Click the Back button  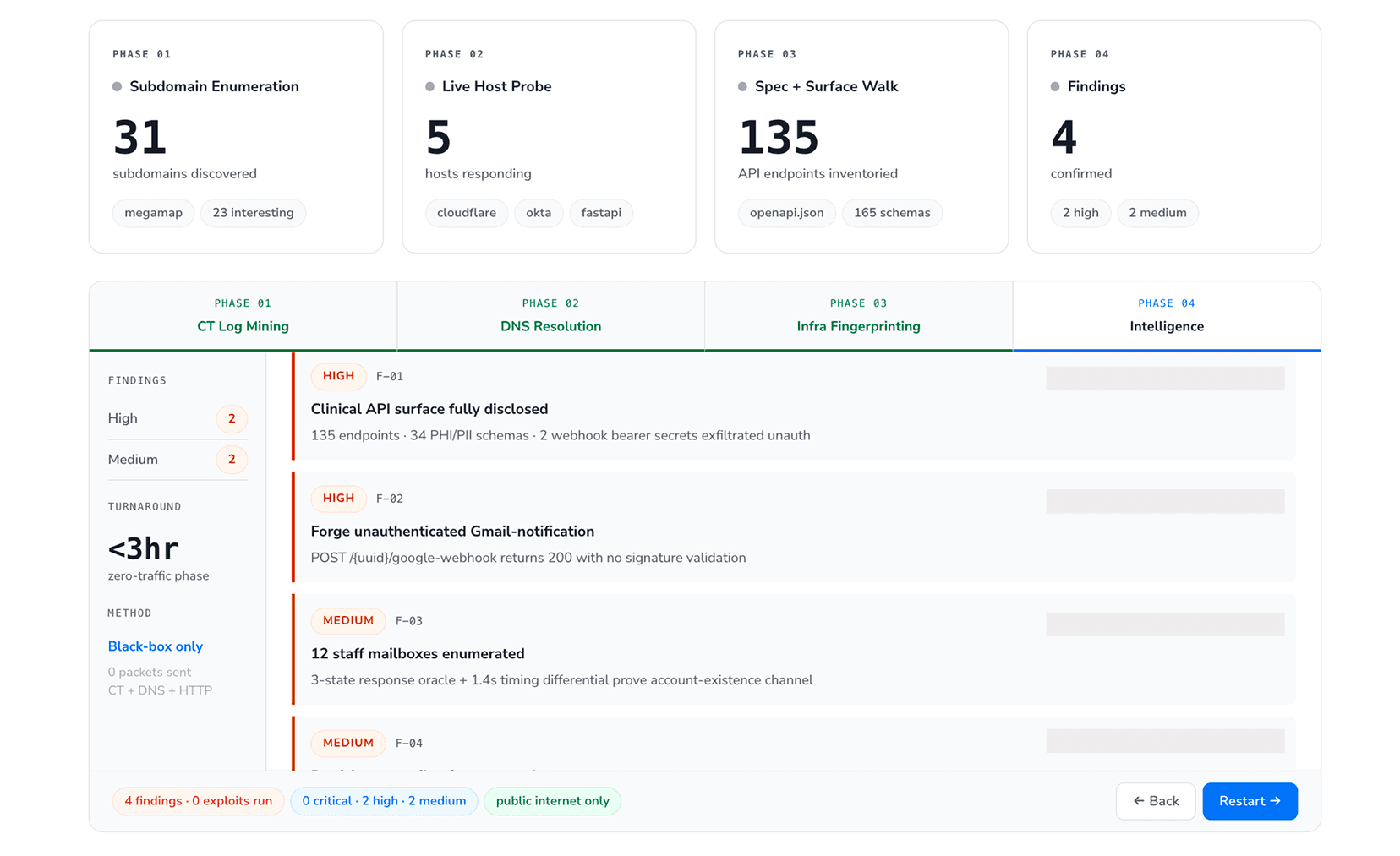point(1156,801)
